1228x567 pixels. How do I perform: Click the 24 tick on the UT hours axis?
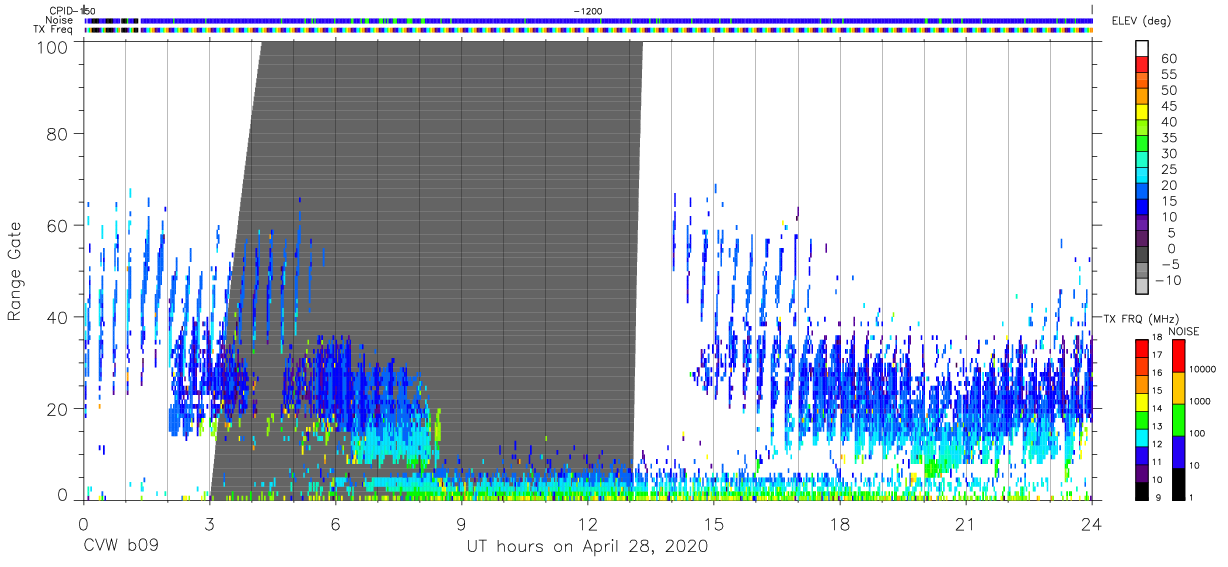click(1092, 525)
